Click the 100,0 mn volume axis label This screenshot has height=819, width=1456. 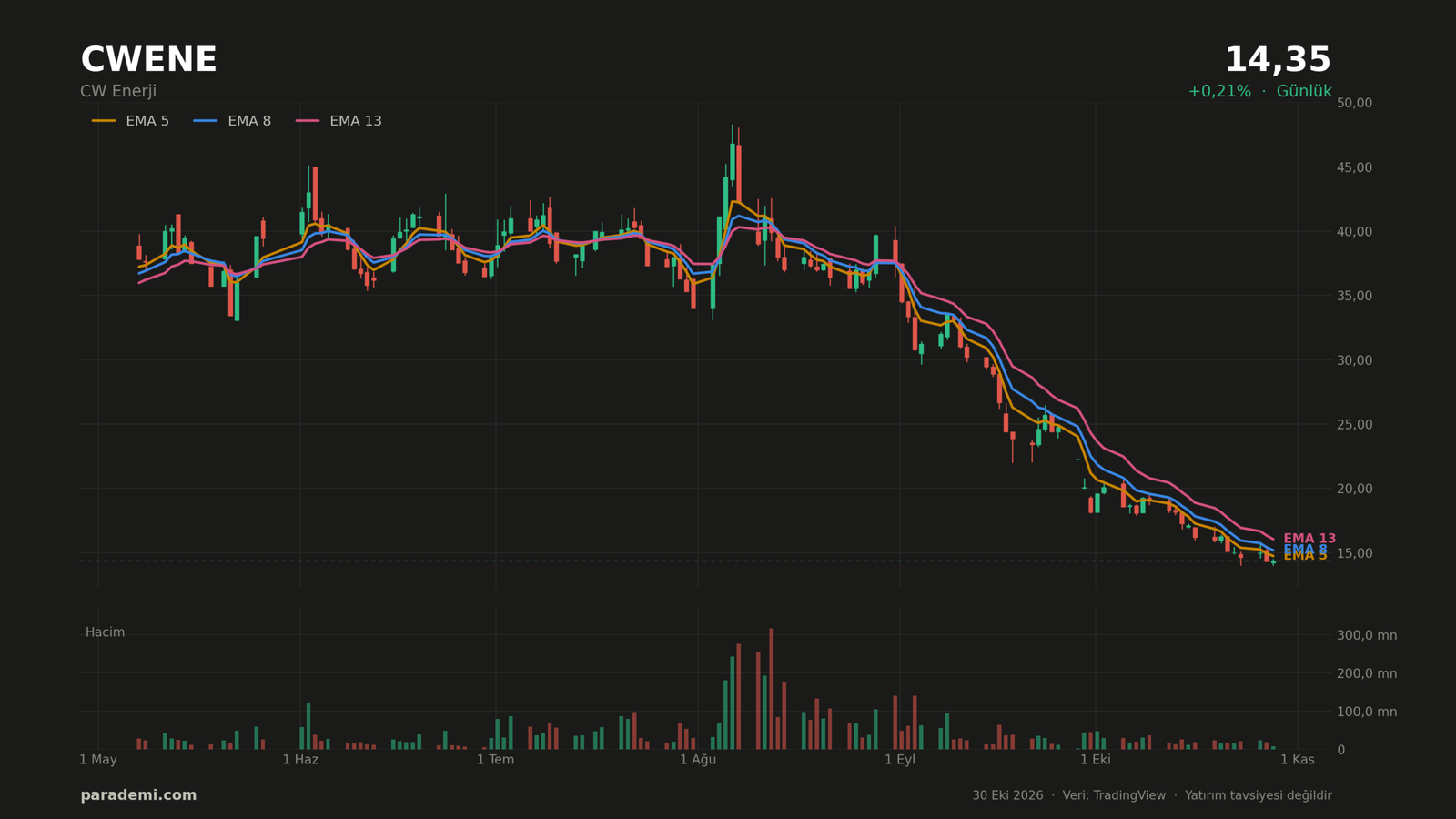click(x=1367, y=712)
